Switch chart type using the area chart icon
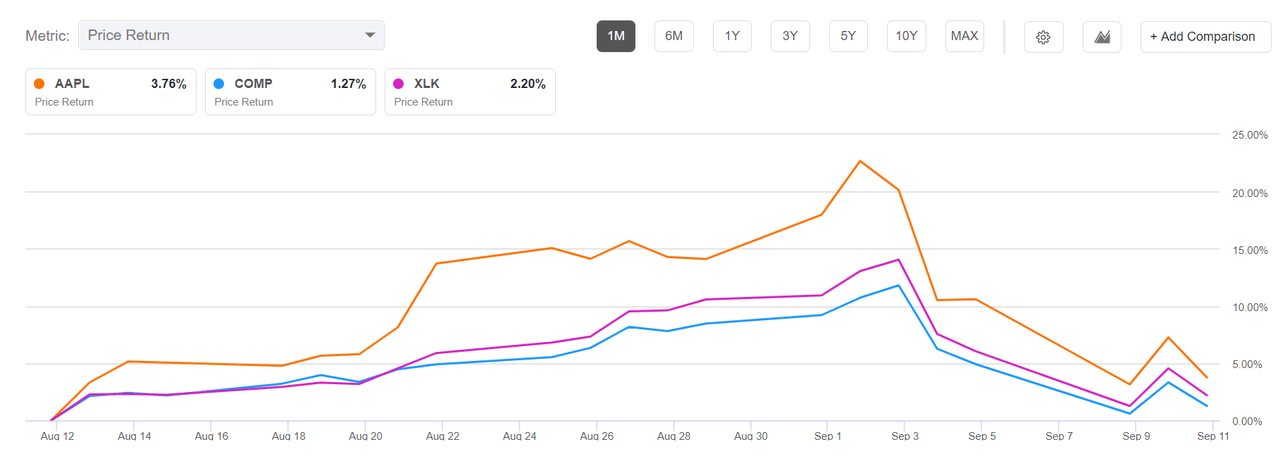1280x456 pixels. [x=1101, y=37]
